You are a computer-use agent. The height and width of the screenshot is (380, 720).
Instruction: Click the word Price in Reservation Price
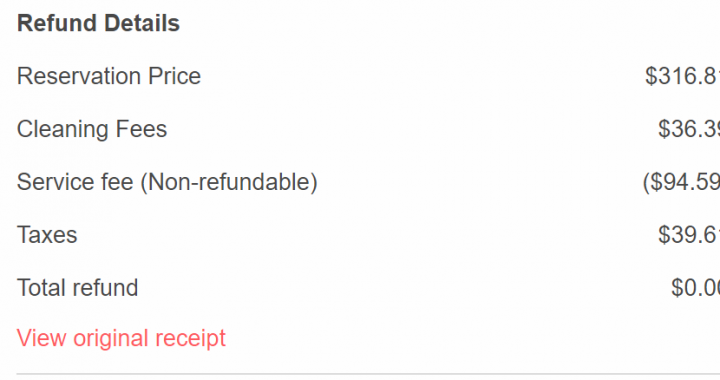tap(174, 76)
